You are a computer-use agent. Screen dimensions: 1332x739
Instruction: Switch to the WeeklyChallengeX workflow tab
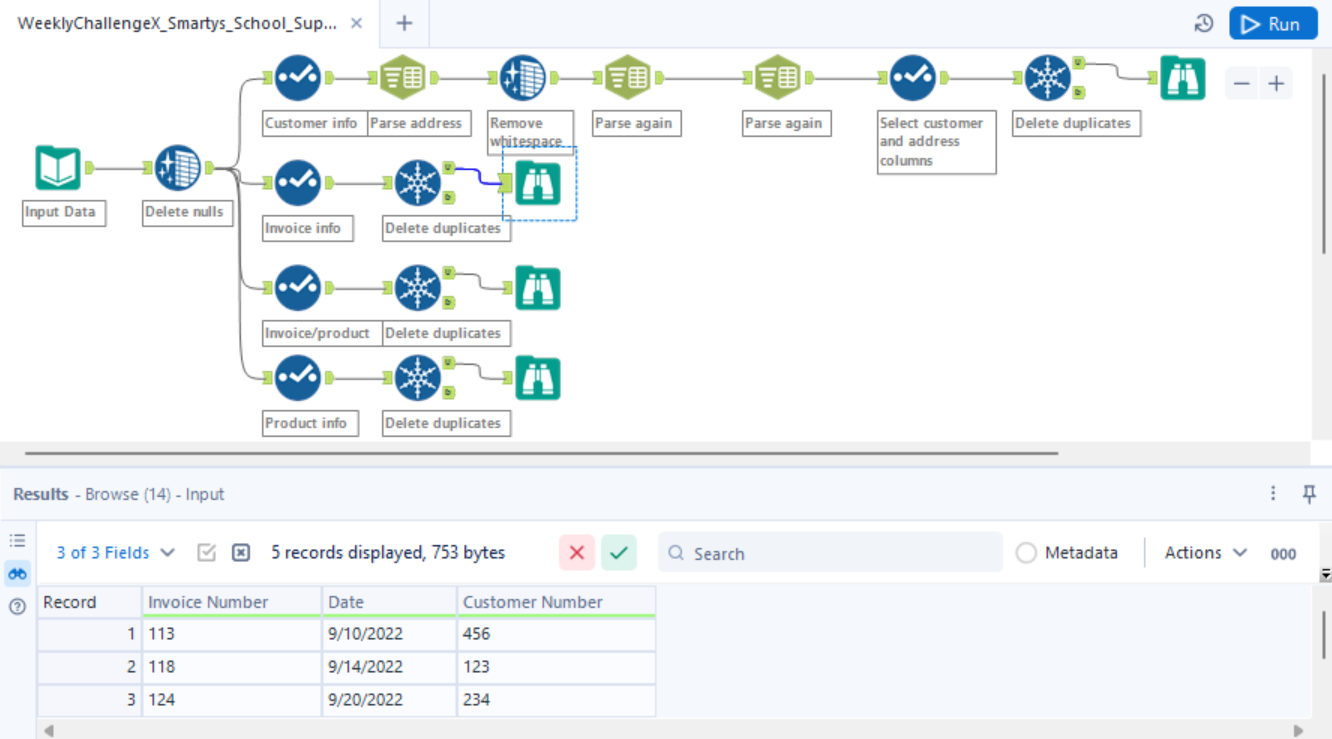click(x=177, y=23)
